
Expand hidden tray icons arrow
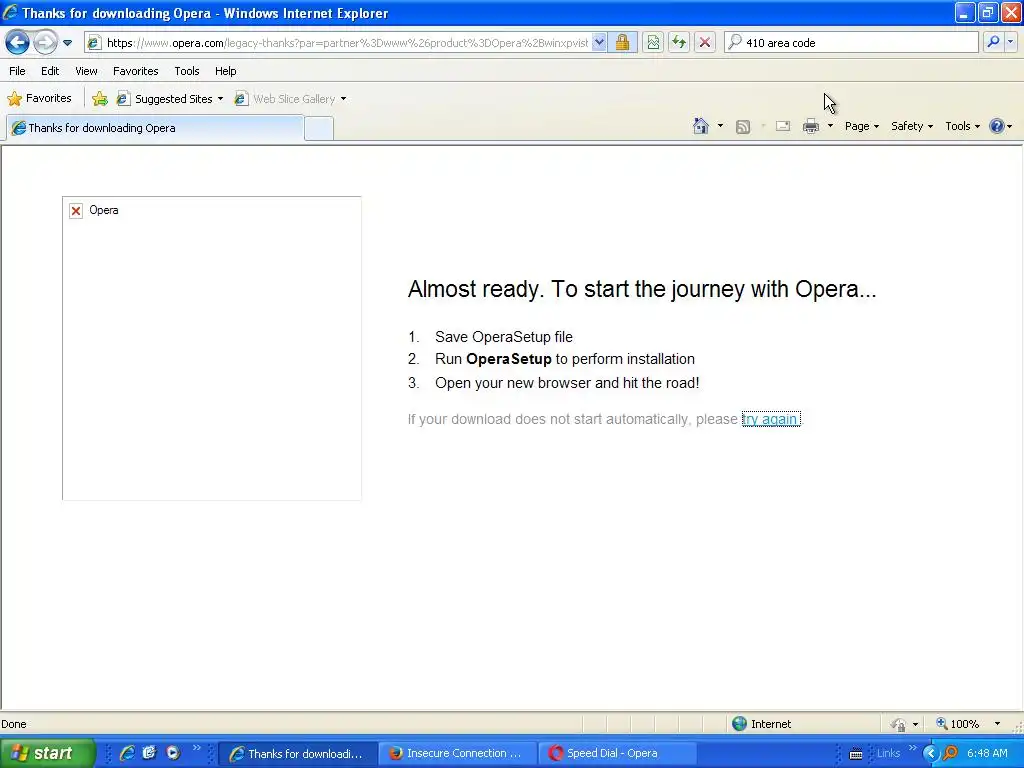coord(930,754)
